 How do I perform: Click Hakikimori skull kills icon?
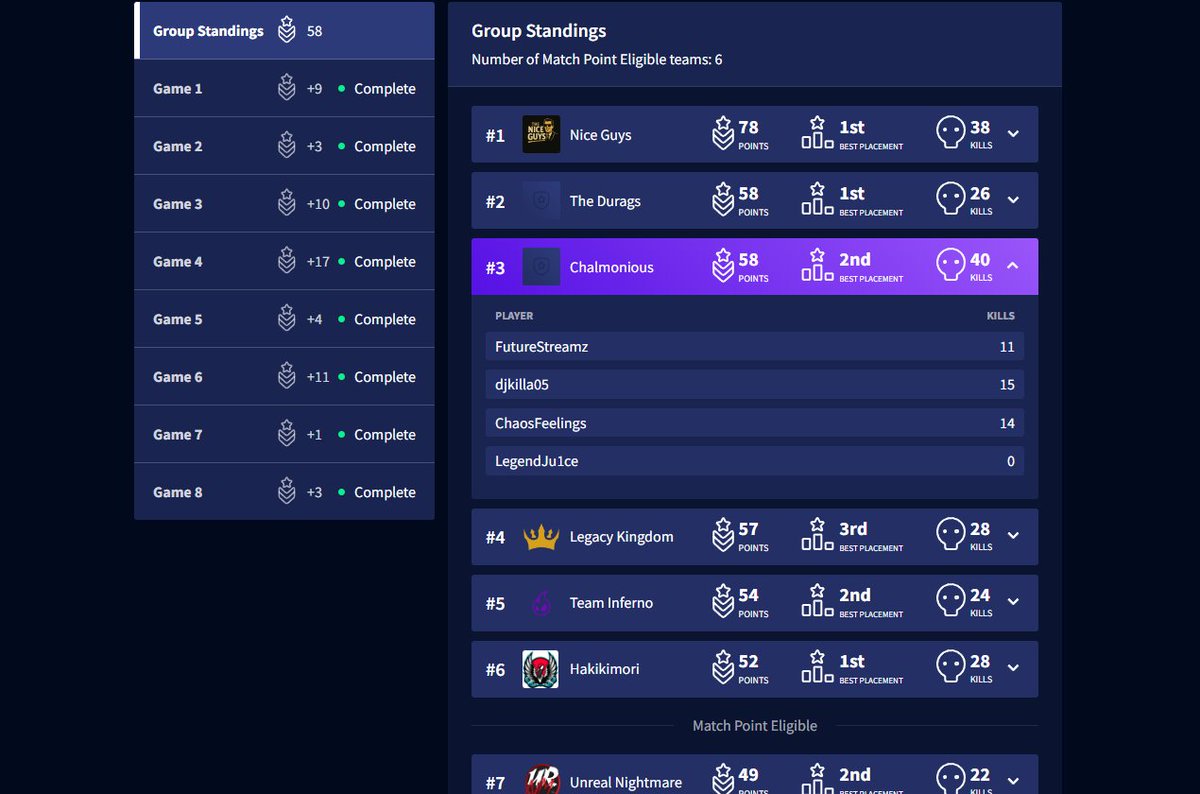(950, 667)
